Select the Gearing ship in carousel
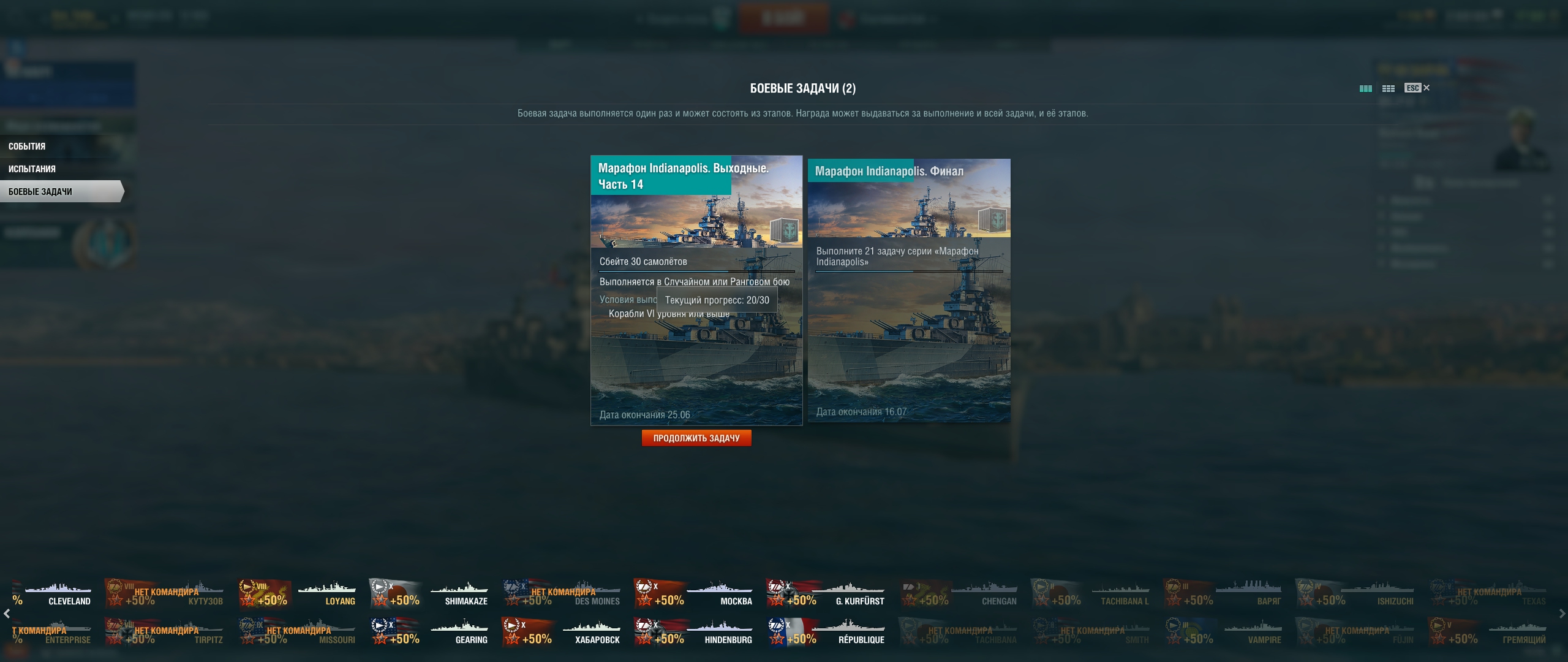The height and width of the screenshot is (662, 1568). tap(429, 631)
